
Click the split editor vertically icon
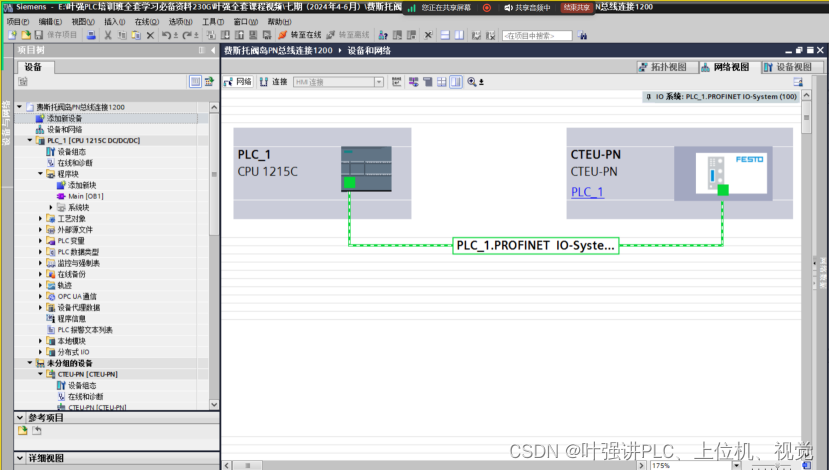[459, 35]
